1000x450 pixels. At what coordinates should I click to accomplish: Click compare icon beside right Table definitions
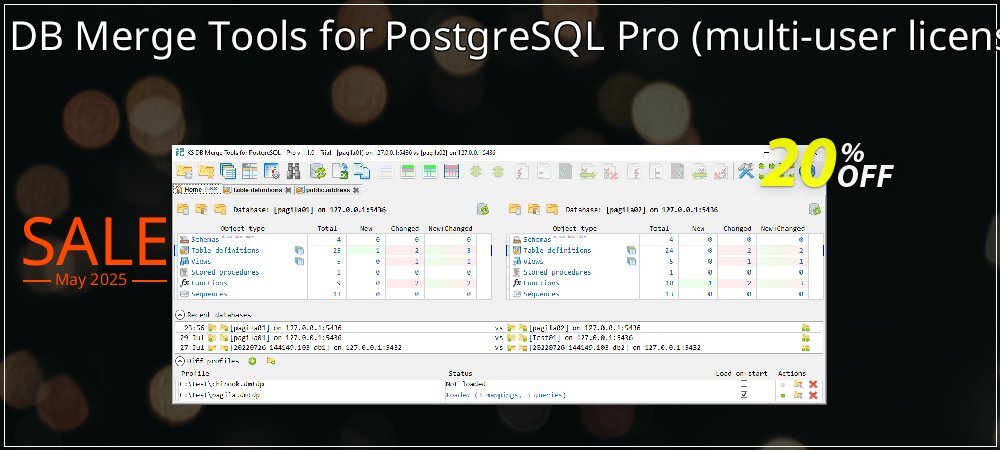(x=631, y=250)
